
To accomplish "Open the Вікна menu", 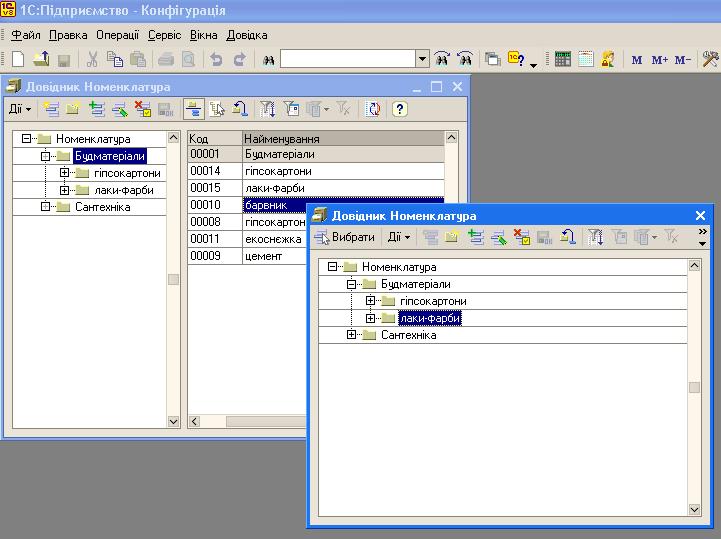I will point(203,35).
